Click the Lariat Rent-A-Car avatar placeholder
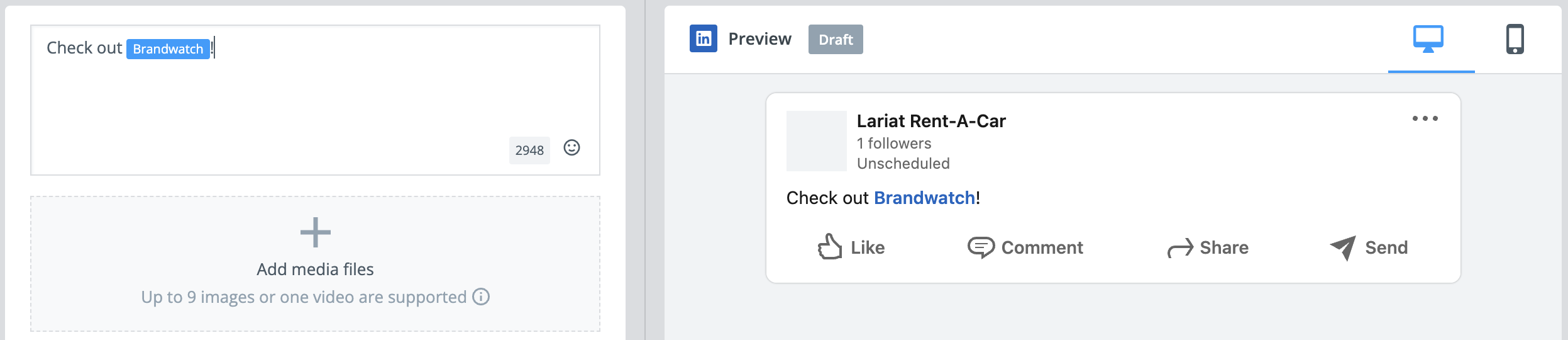 click(817, 141)
